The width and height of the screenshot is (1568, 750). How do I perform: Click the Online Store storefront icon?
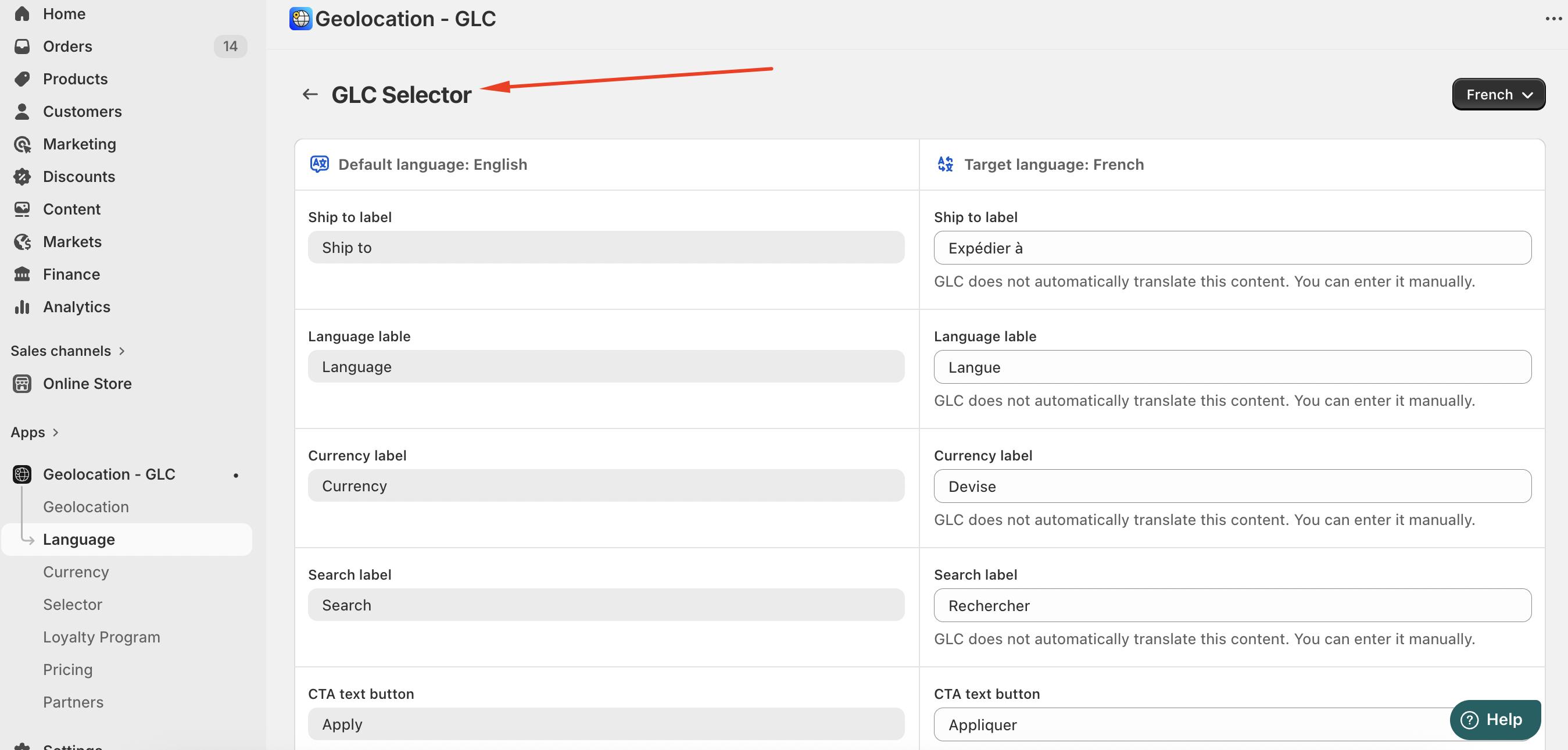point(22,384)
